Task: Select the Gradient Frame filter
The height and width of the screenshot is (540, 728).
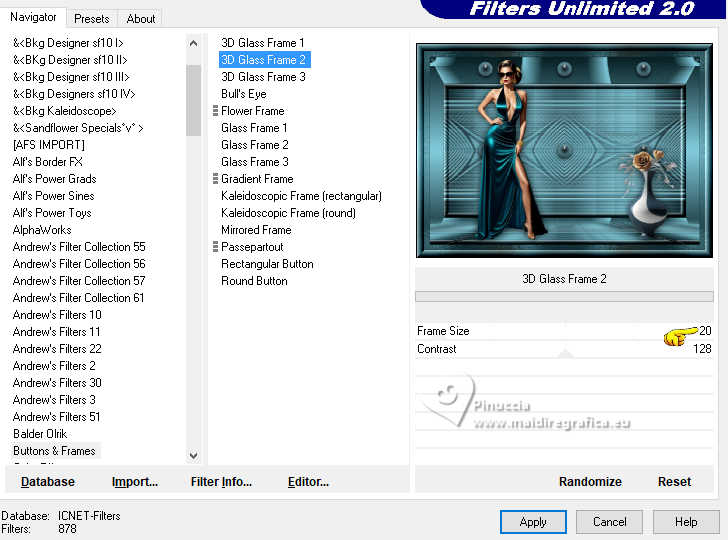Action: point(257,179)
